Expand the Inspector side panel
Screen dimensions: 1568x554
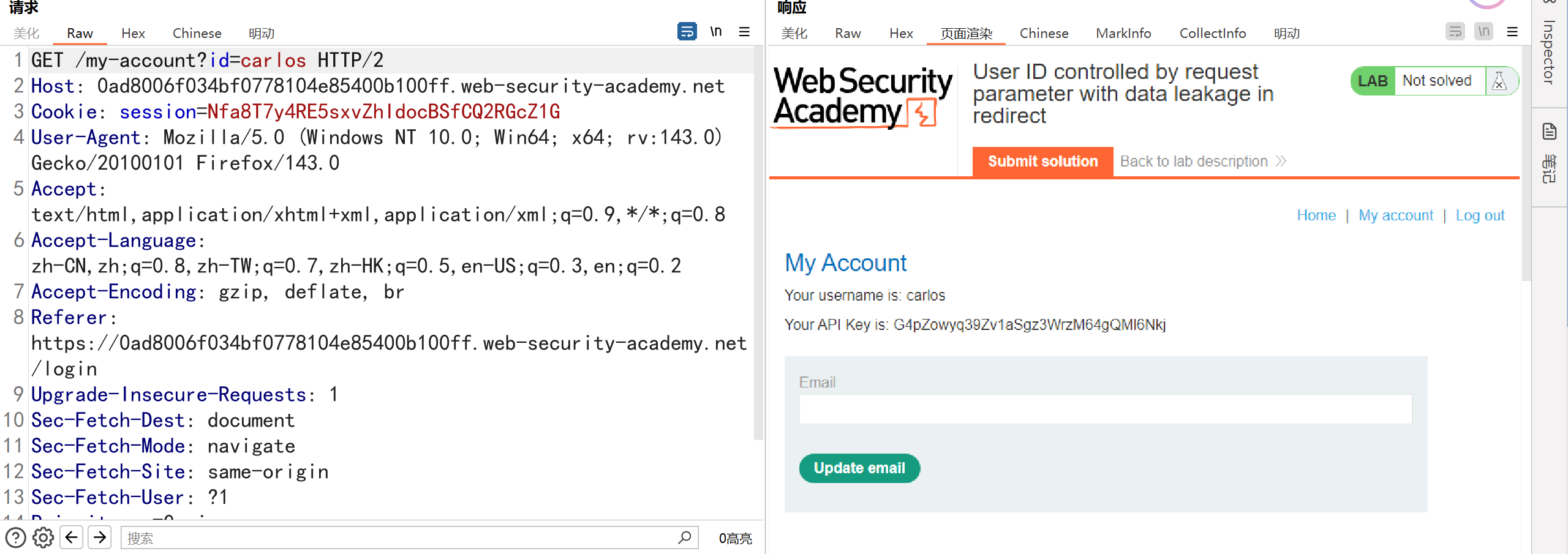point(1549,52)
